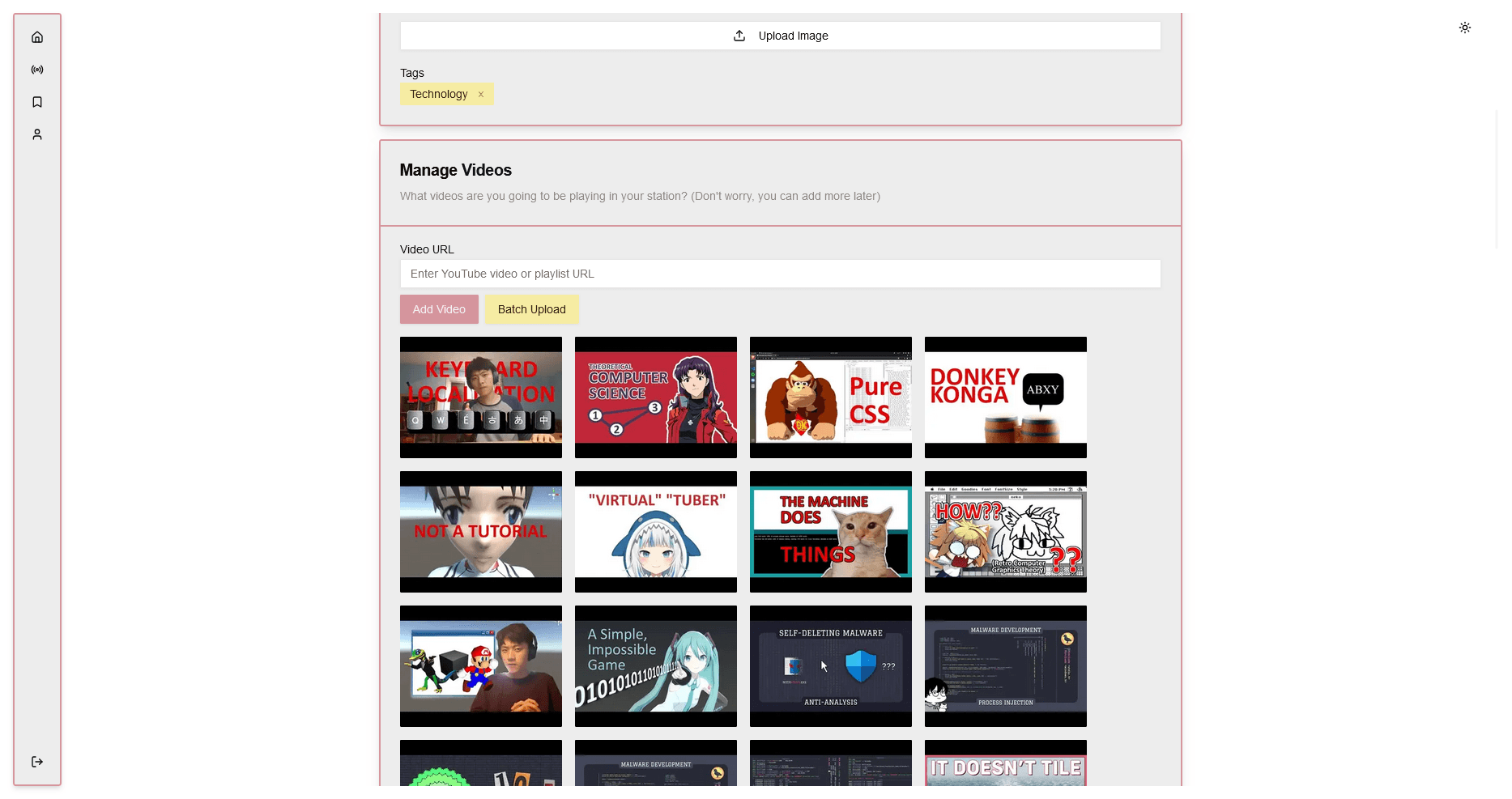
Task: Click the Self-Deleting Malware video thumbnail
Action: tap(831, 666)
